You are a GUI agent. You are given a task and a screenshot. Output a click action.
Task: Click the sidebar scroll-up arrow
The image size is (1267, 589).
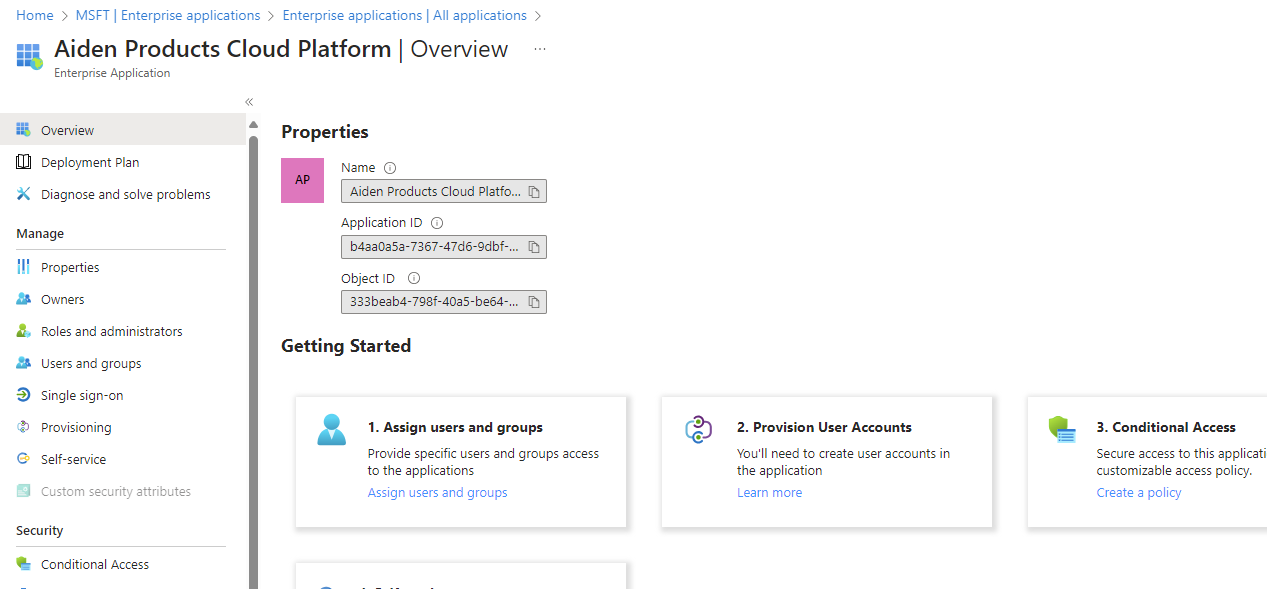click(253, 124)
